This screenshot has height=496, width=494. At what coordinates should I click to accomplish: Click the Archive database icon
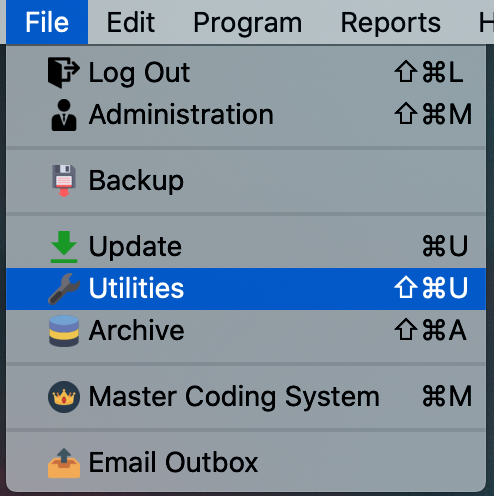click(64, 331)
